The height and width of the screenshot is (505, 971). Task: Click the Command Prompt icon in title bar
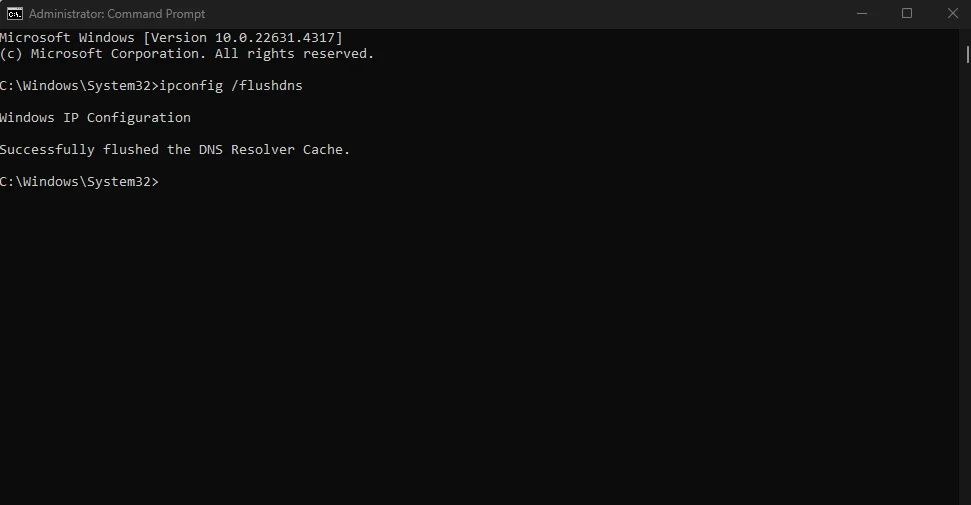14,14
